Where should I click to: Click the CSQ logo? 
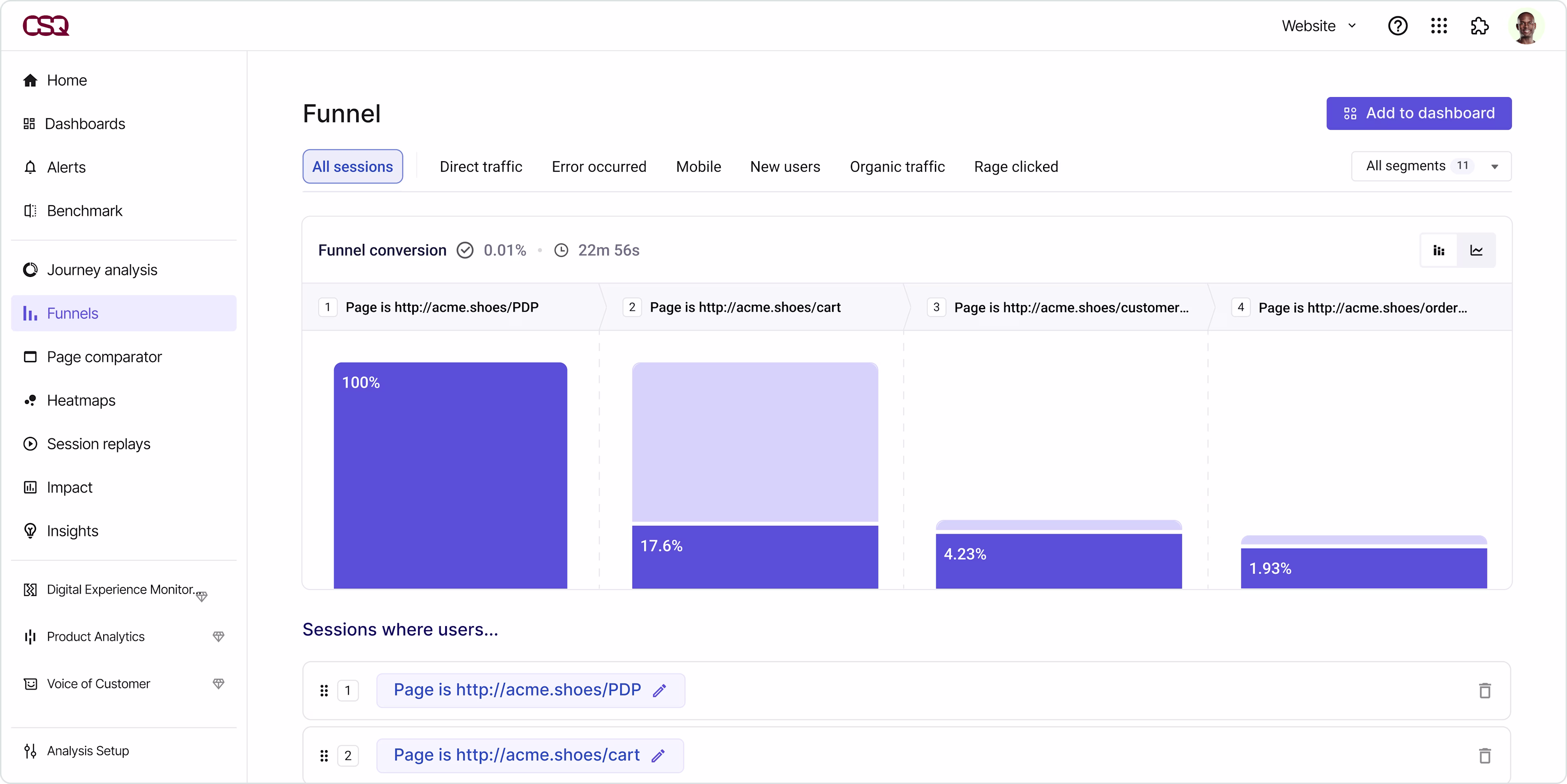click(46, 26)
